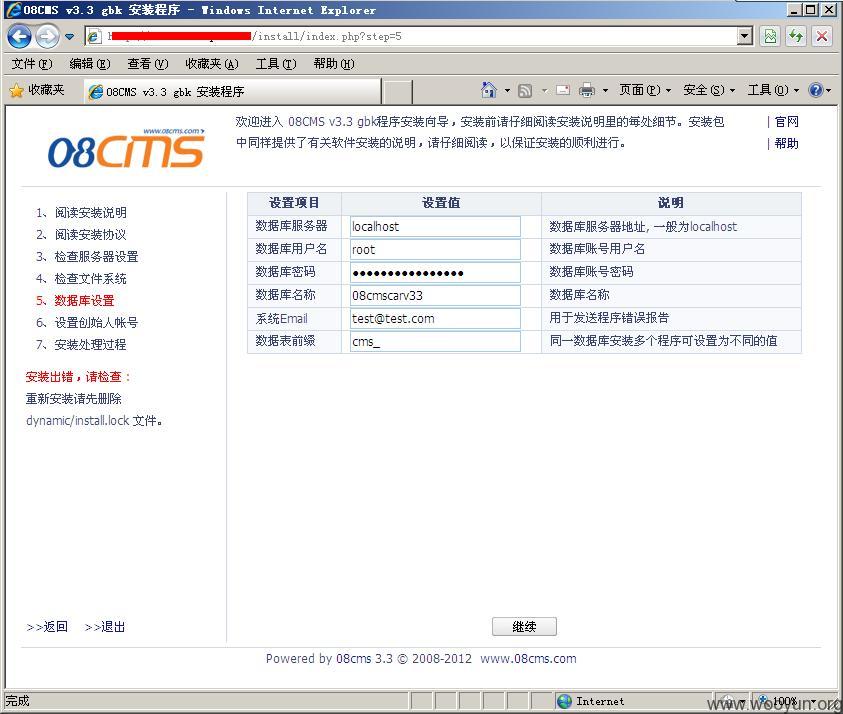Click the 收藏夹 favorites star button

(37, 90)
